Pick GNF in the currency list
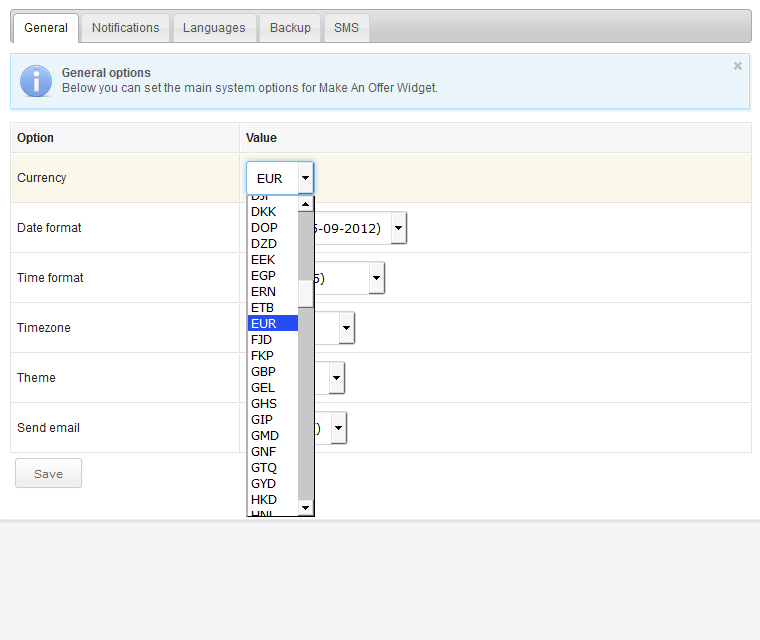The width and height of the screenshot is (760, 640). click(272, 452)
